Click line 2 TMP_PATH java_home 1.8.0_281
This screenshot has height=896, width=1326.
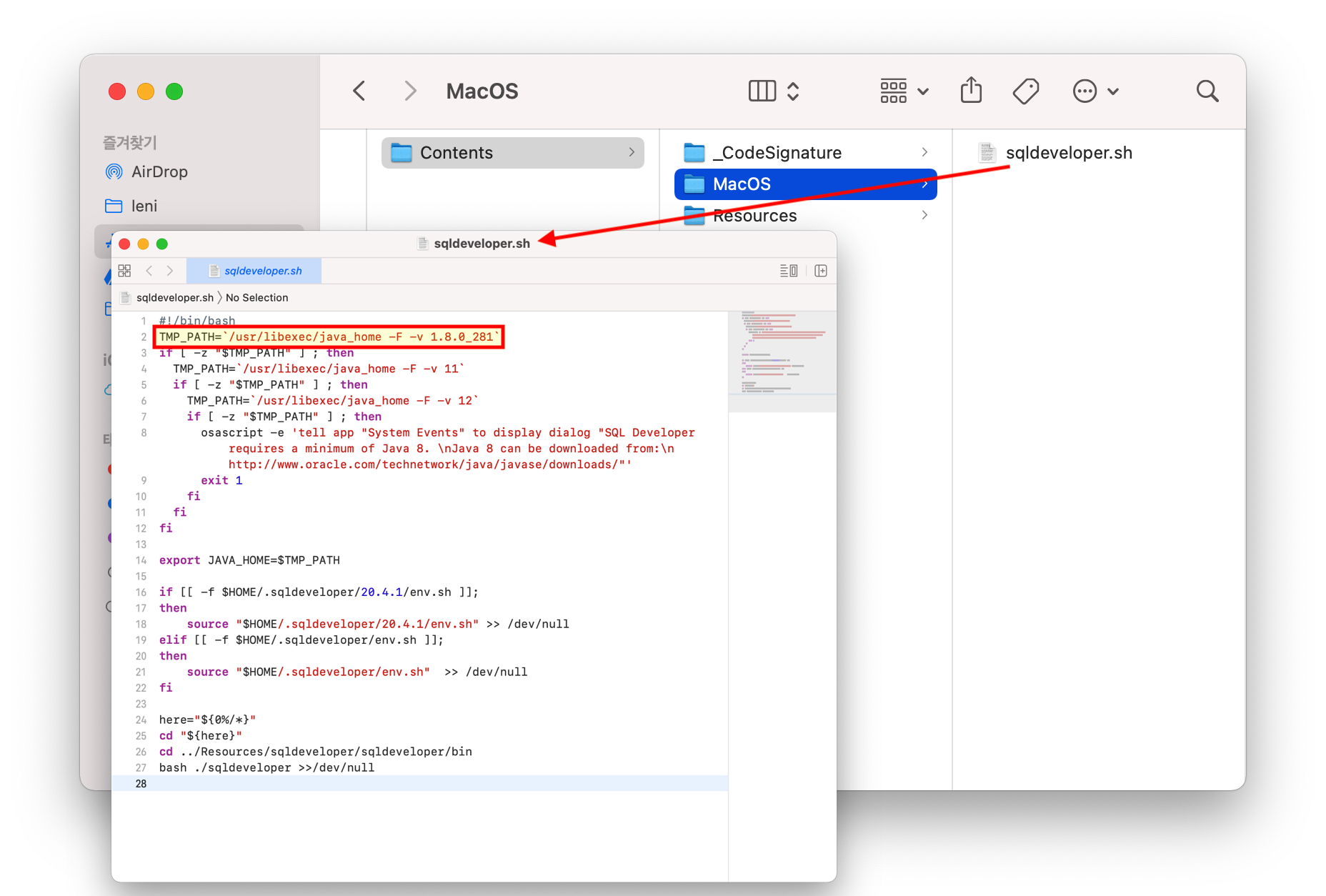click(x=329, y=337)
